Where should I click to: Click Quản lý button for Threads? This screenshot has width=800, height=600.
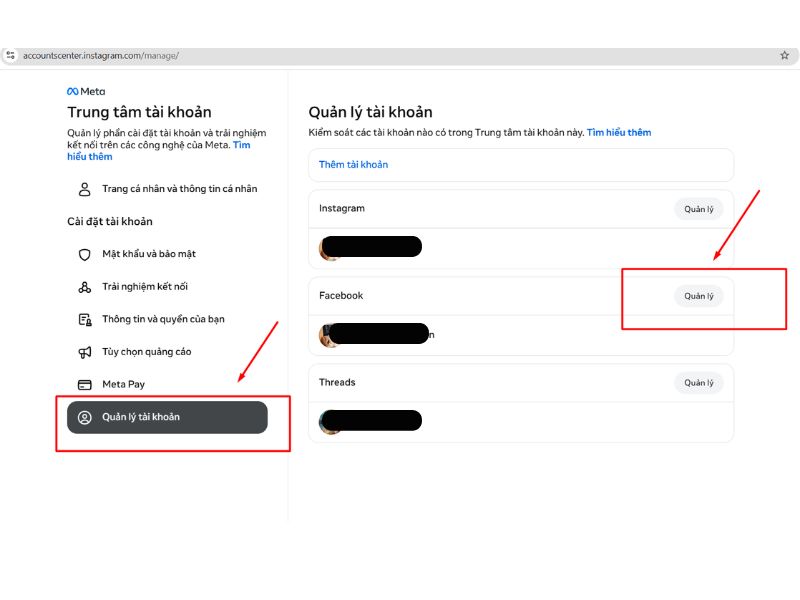698,383
